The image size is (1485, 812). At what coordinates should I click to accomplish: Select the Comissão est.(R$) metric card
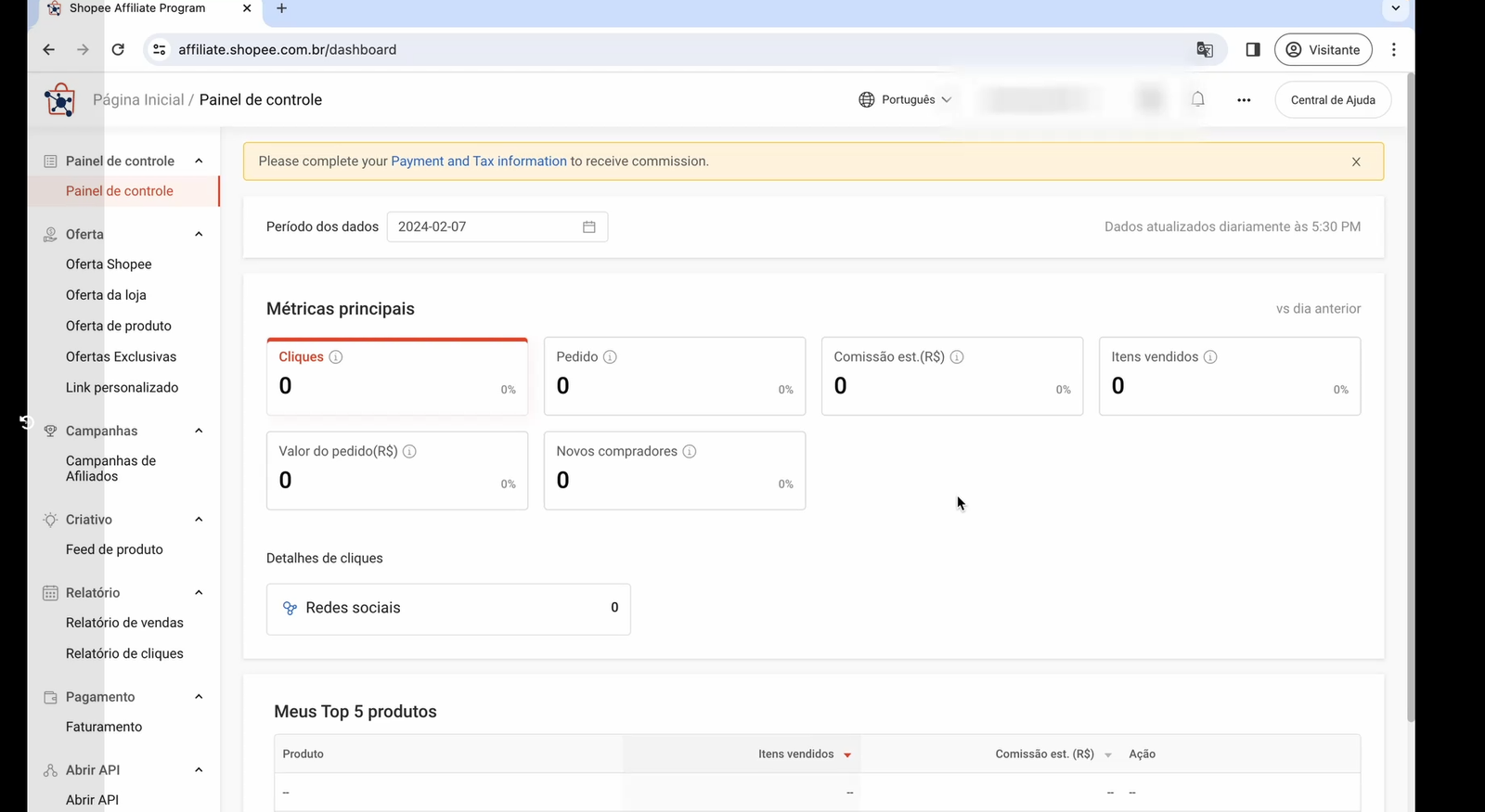[952, 376]
